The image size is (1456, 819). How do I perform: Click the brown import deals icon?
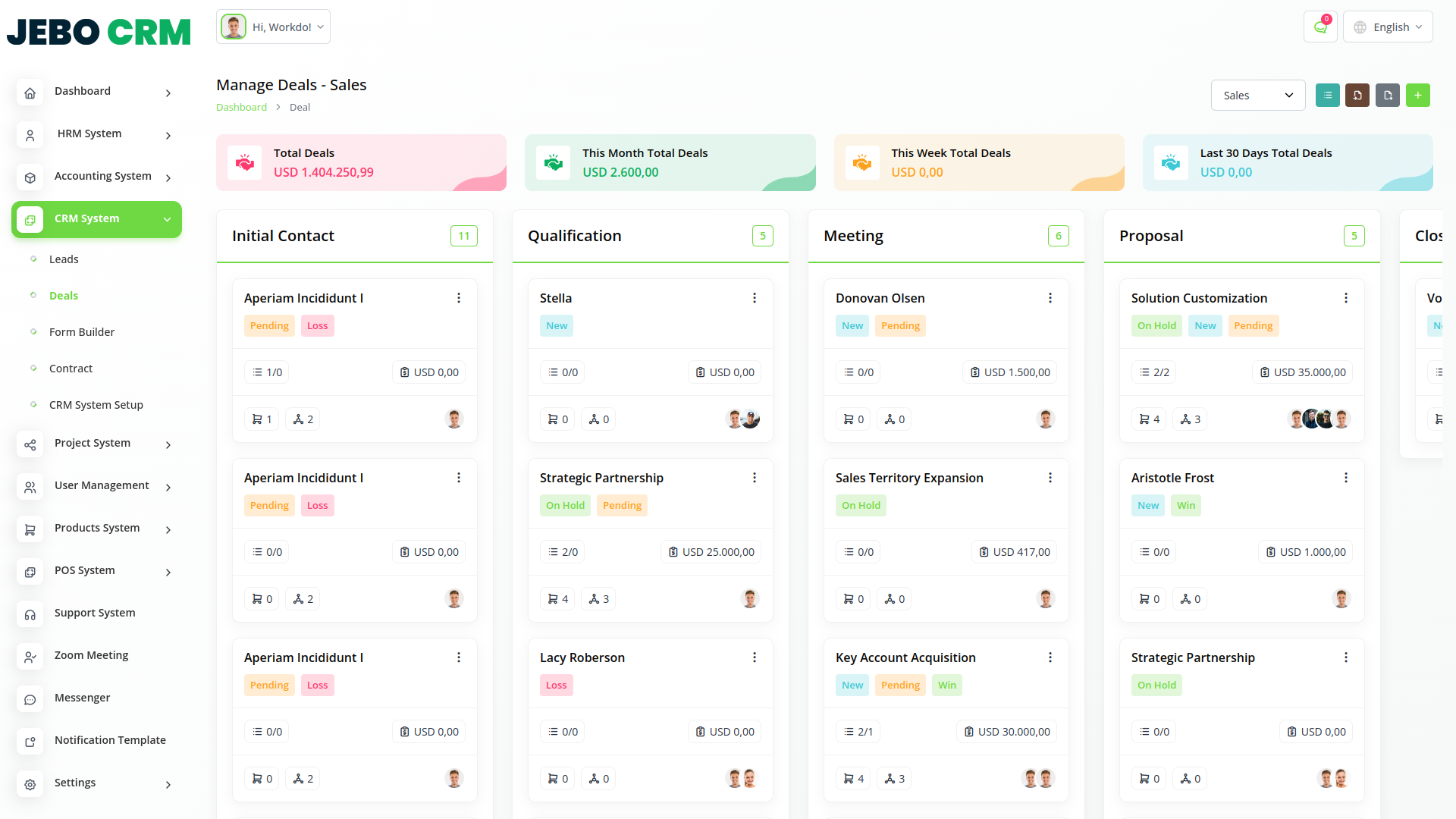click(x=1357, y=96)
